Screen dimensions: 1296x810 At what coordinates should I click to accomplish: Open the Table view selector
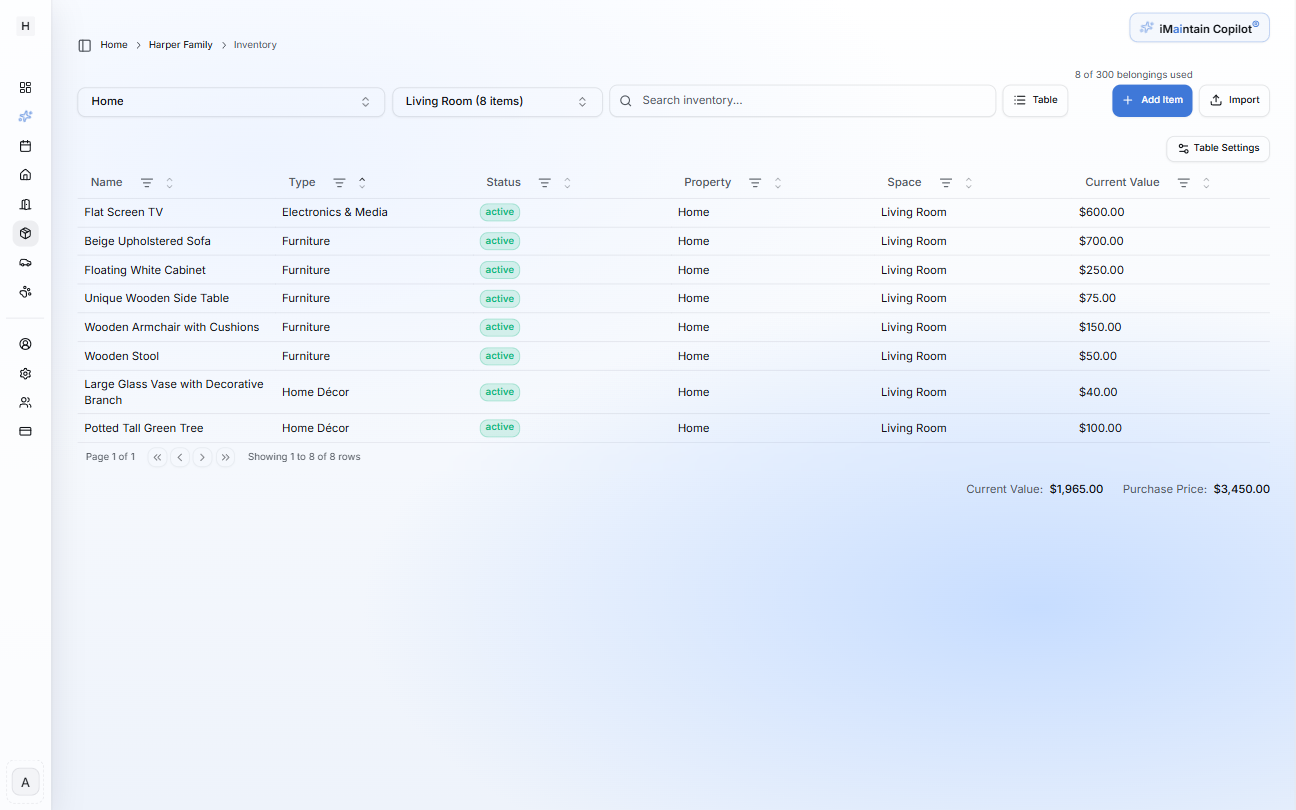[x=1035, y=100]
